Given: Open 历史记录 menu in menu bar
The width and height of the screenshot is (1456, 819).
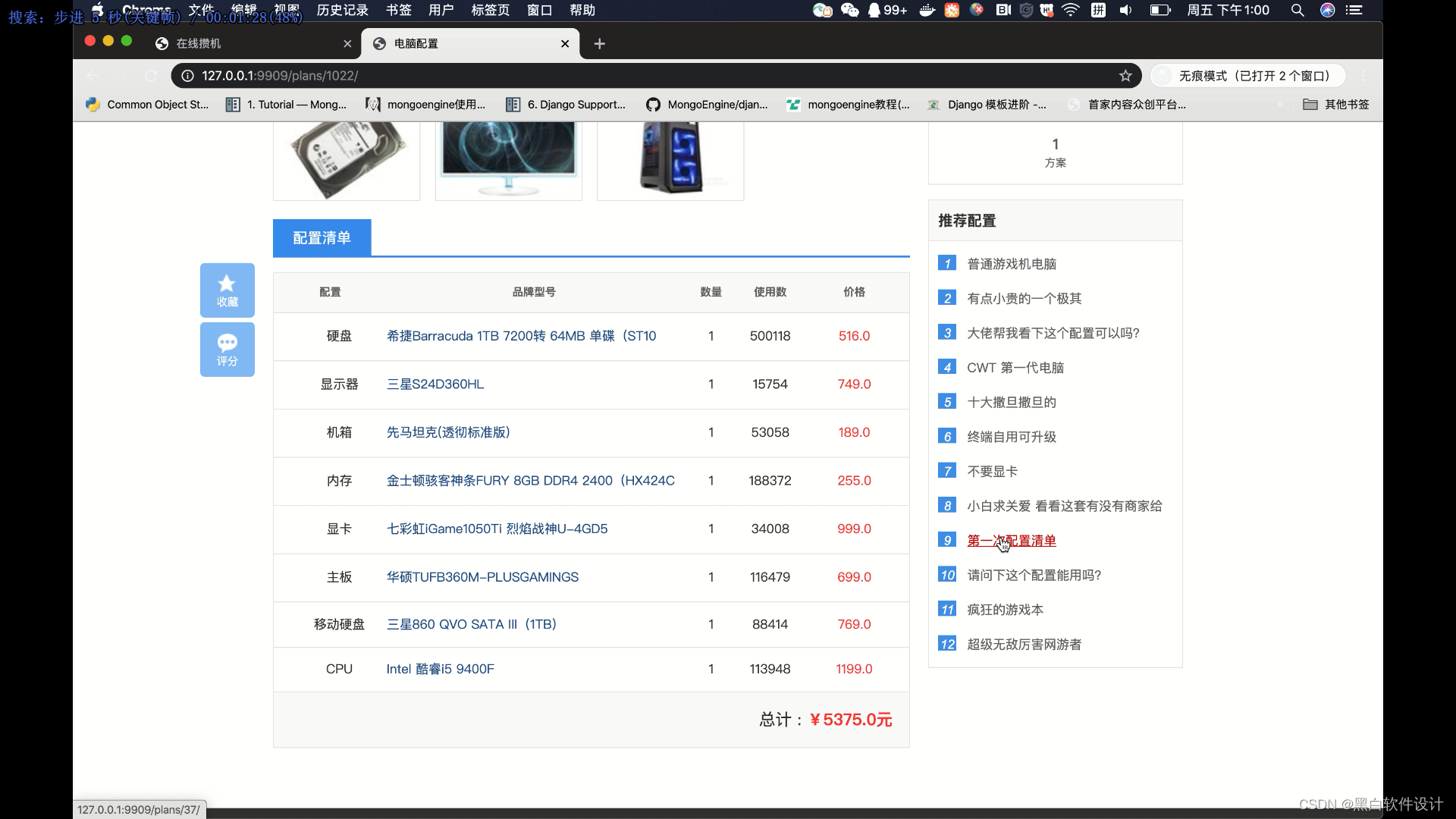Looking at the screenshot, I should pyautogui.click(x=343, y=10).
